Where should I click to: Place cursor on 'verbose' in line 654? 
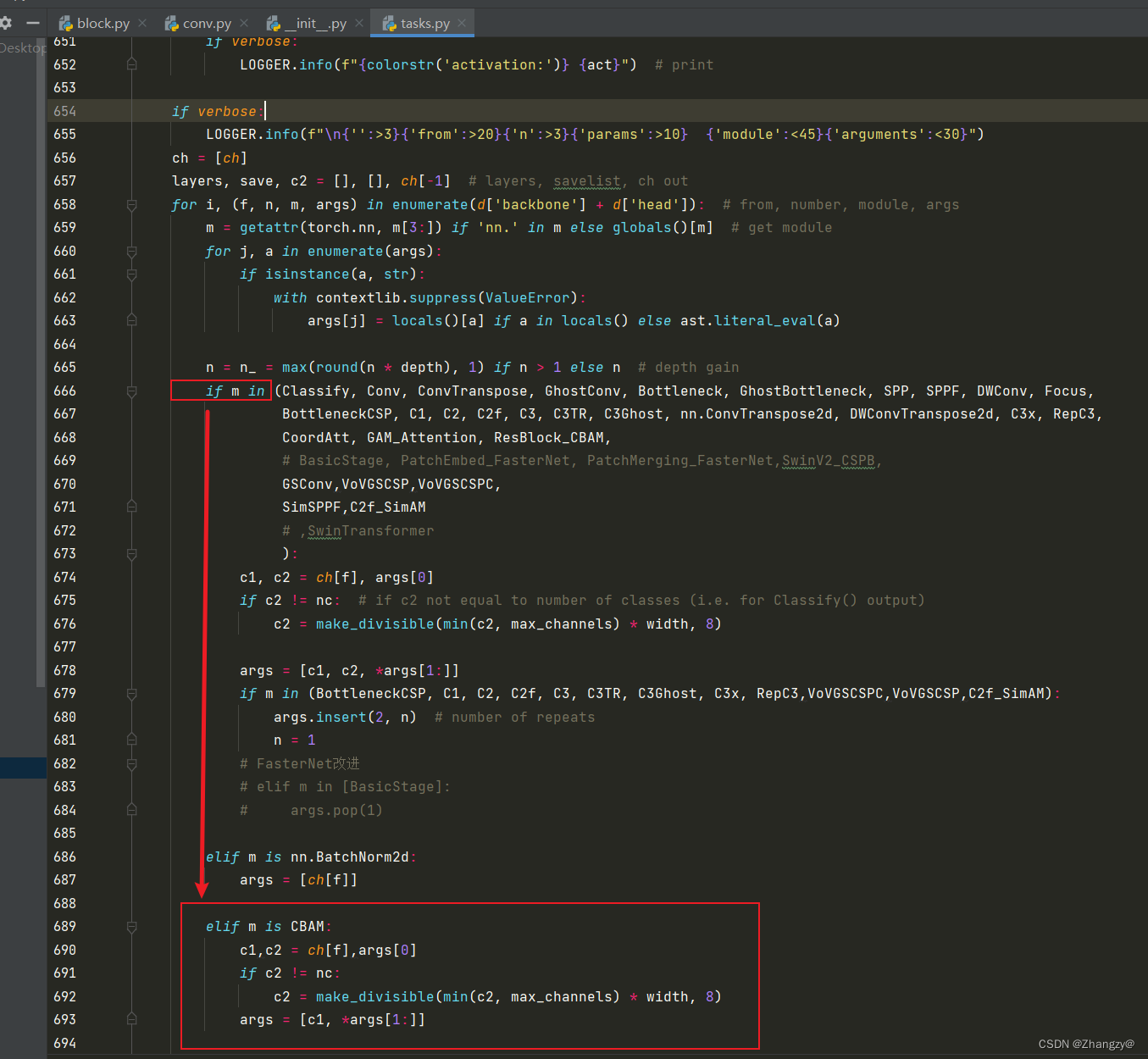227,111
